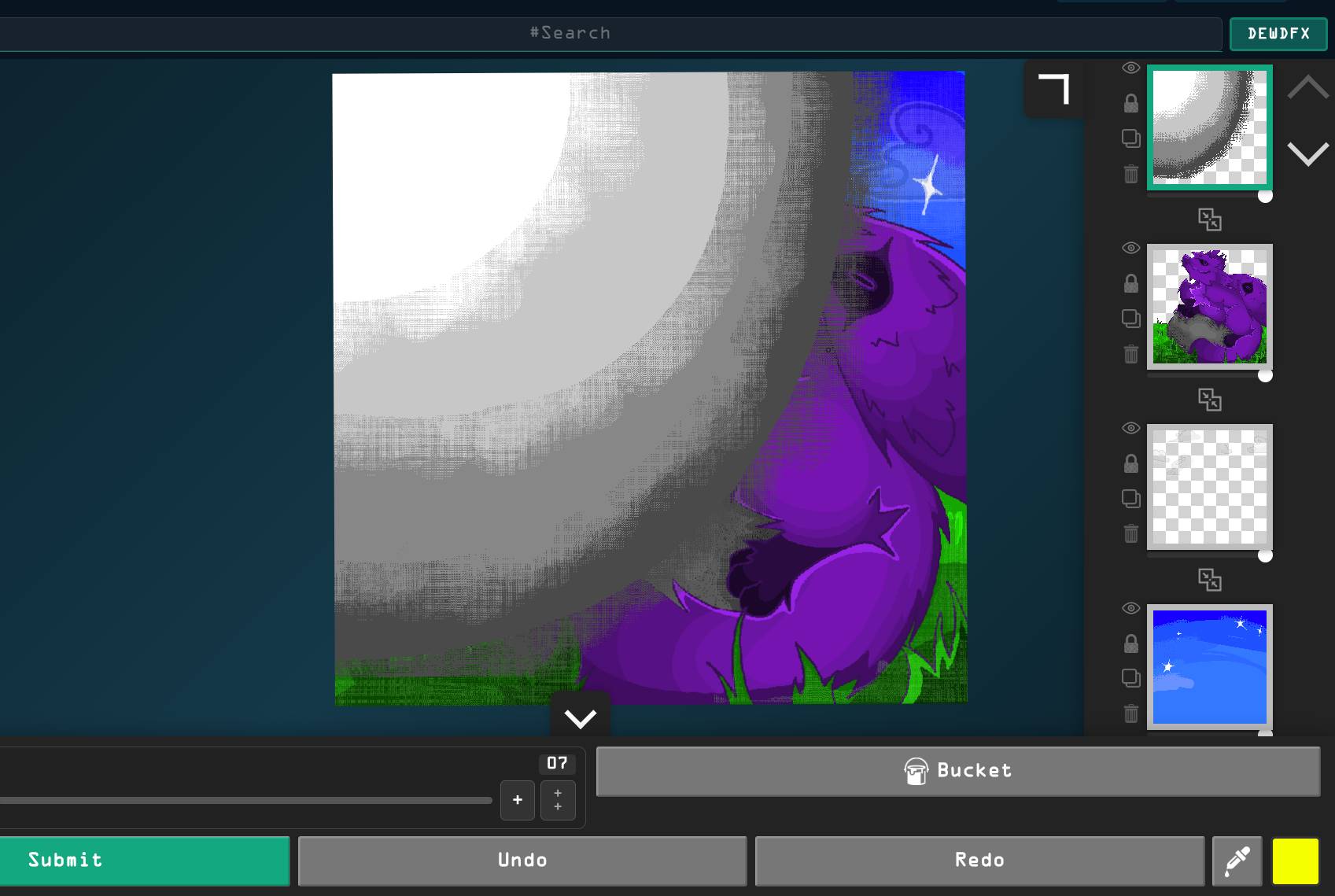1335x896 pixels.
Task: Pick a color with the eyedropper tool
Action: [1237, 861]
